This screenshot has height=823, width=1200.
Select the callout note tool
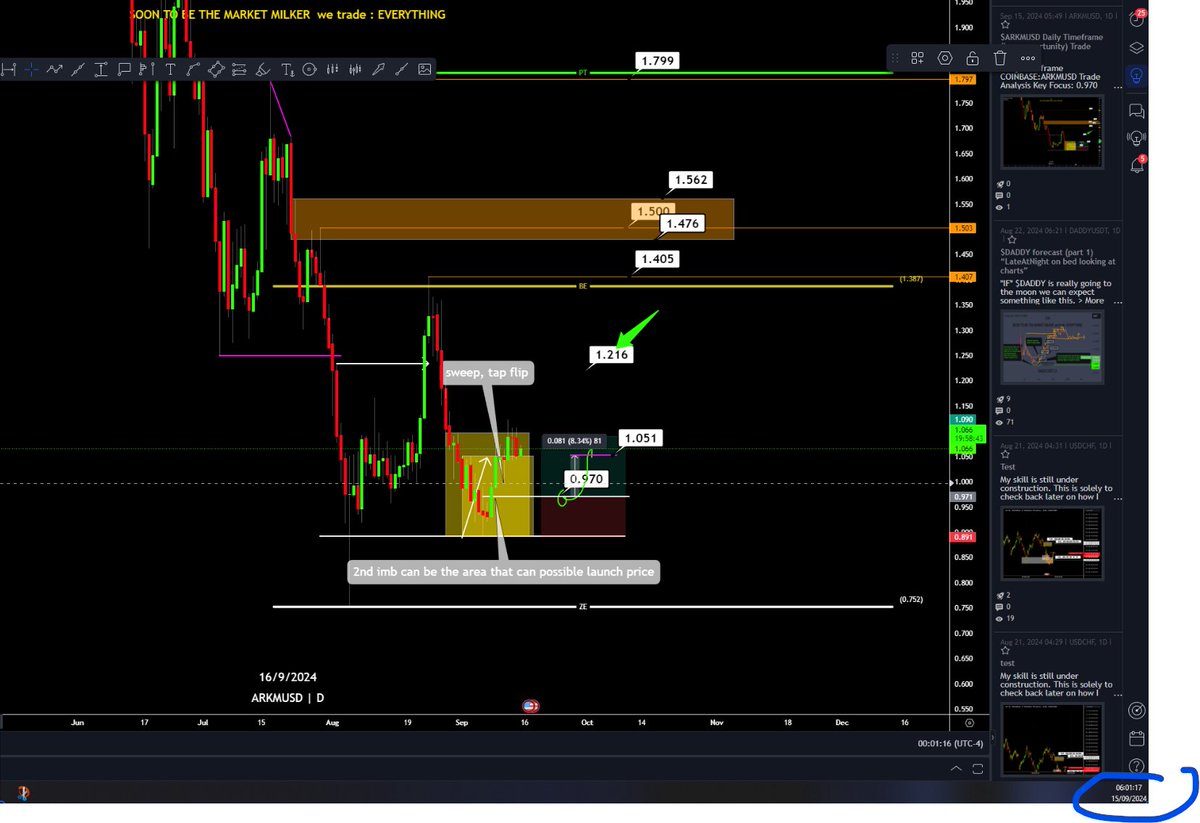124,69
